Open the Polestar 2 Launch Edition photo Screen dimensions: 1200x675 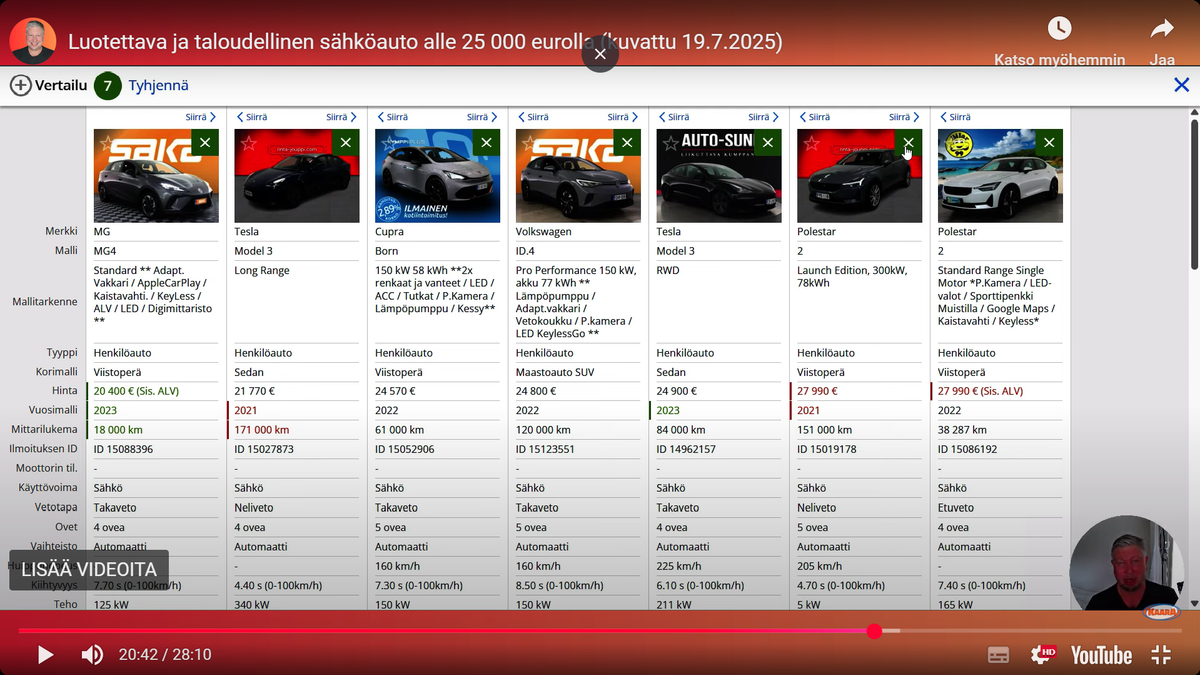point(859,176)
